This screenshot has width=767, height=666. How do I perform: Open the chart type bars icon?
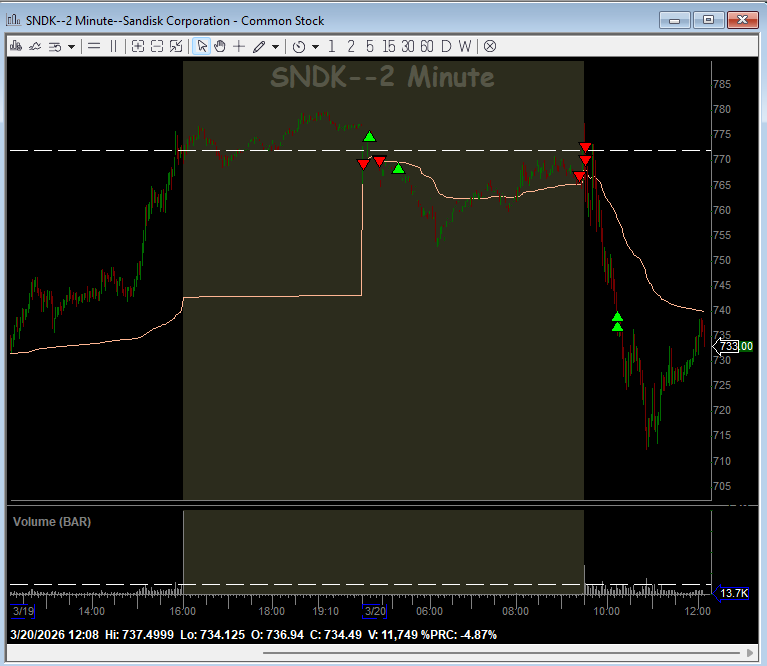[16, 46]
